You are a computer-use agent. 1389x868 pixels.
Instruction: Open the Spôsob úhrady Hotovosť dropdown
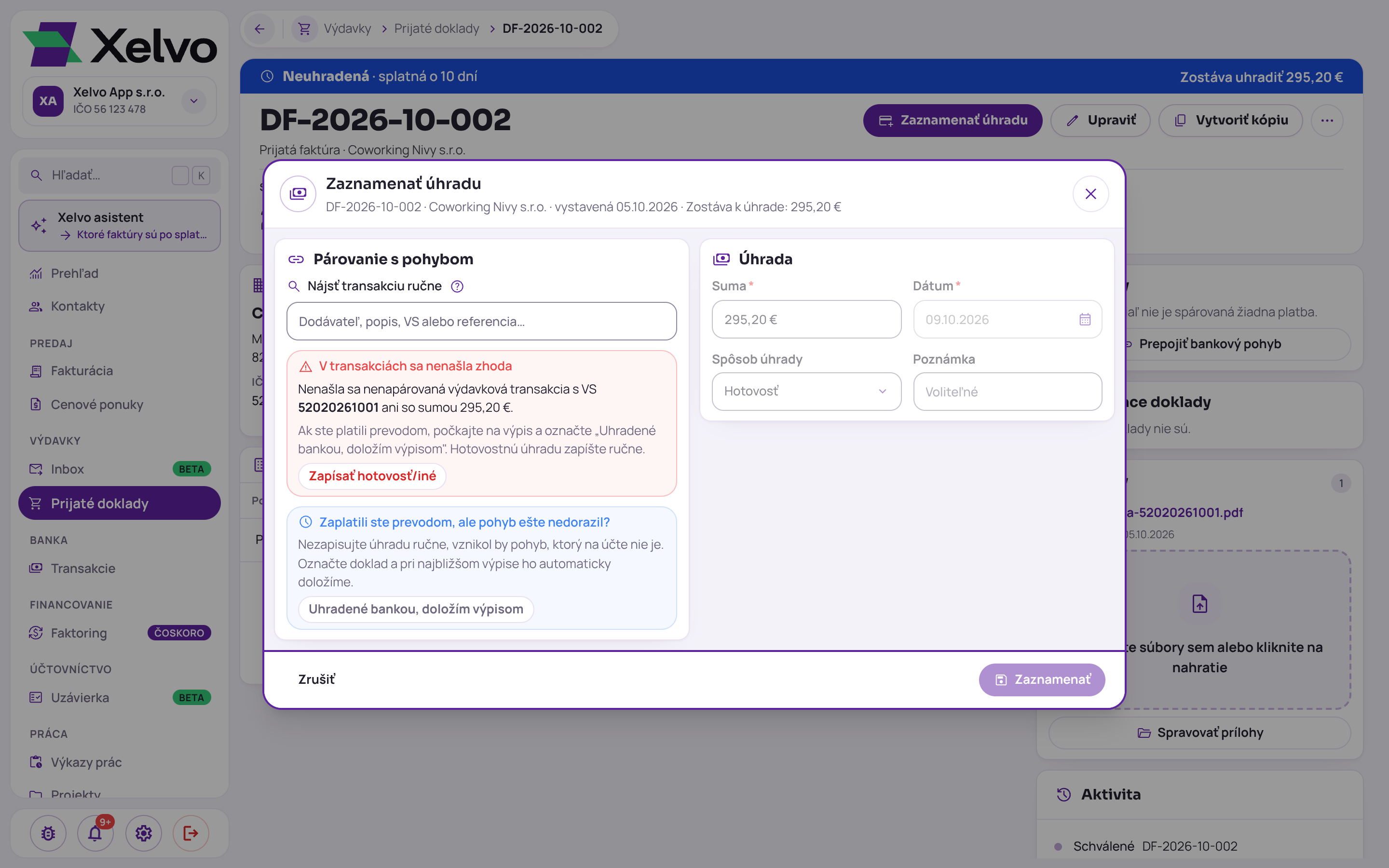pyautogui.click(x=806, y=392)
